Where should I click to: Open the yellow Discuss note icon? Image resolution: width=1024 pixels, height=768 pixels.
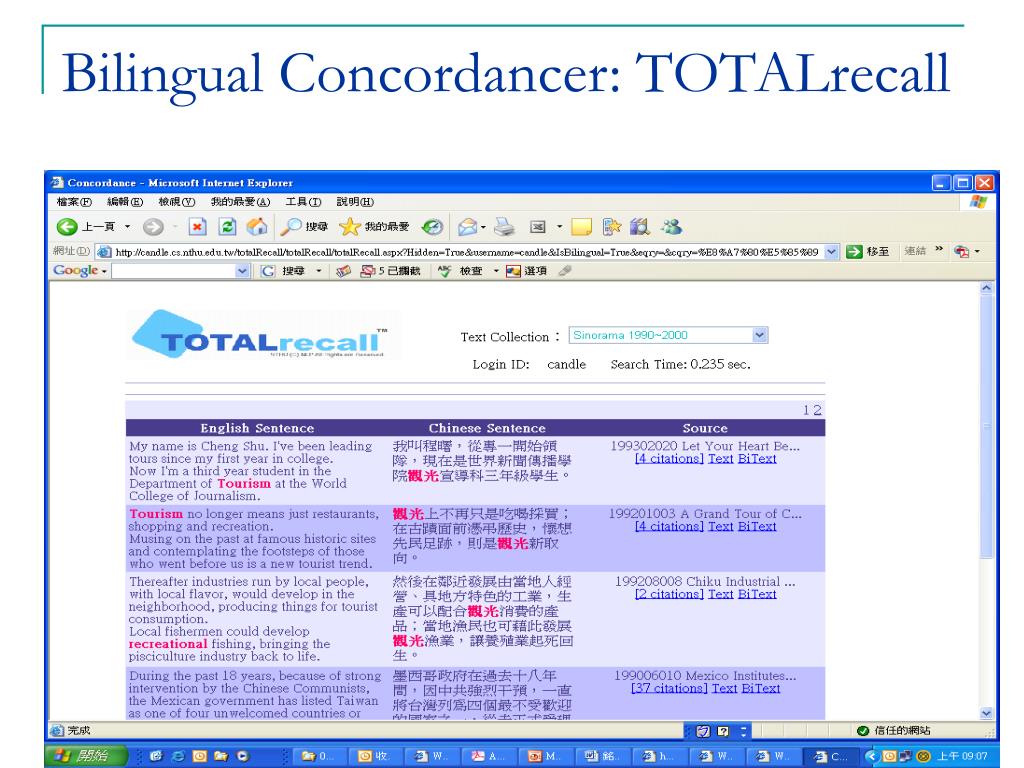[581, 227]
